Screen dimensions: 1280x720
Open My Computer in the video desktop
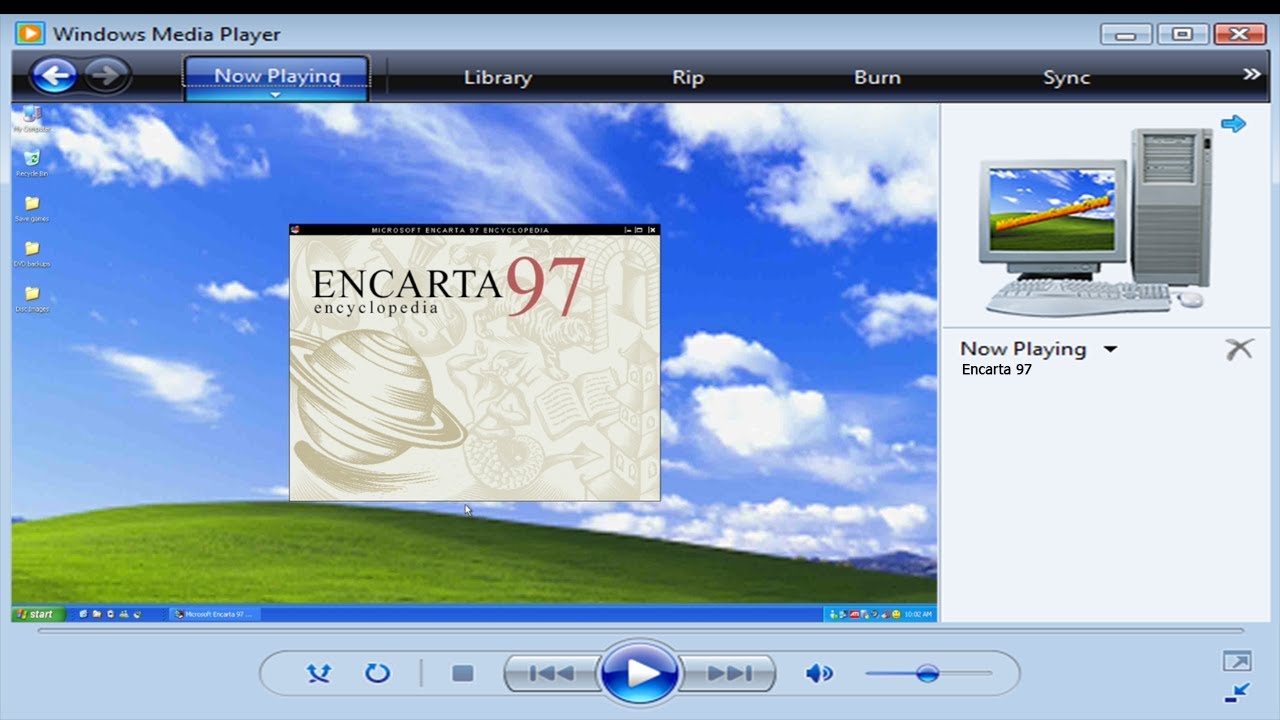coord(32,118)
